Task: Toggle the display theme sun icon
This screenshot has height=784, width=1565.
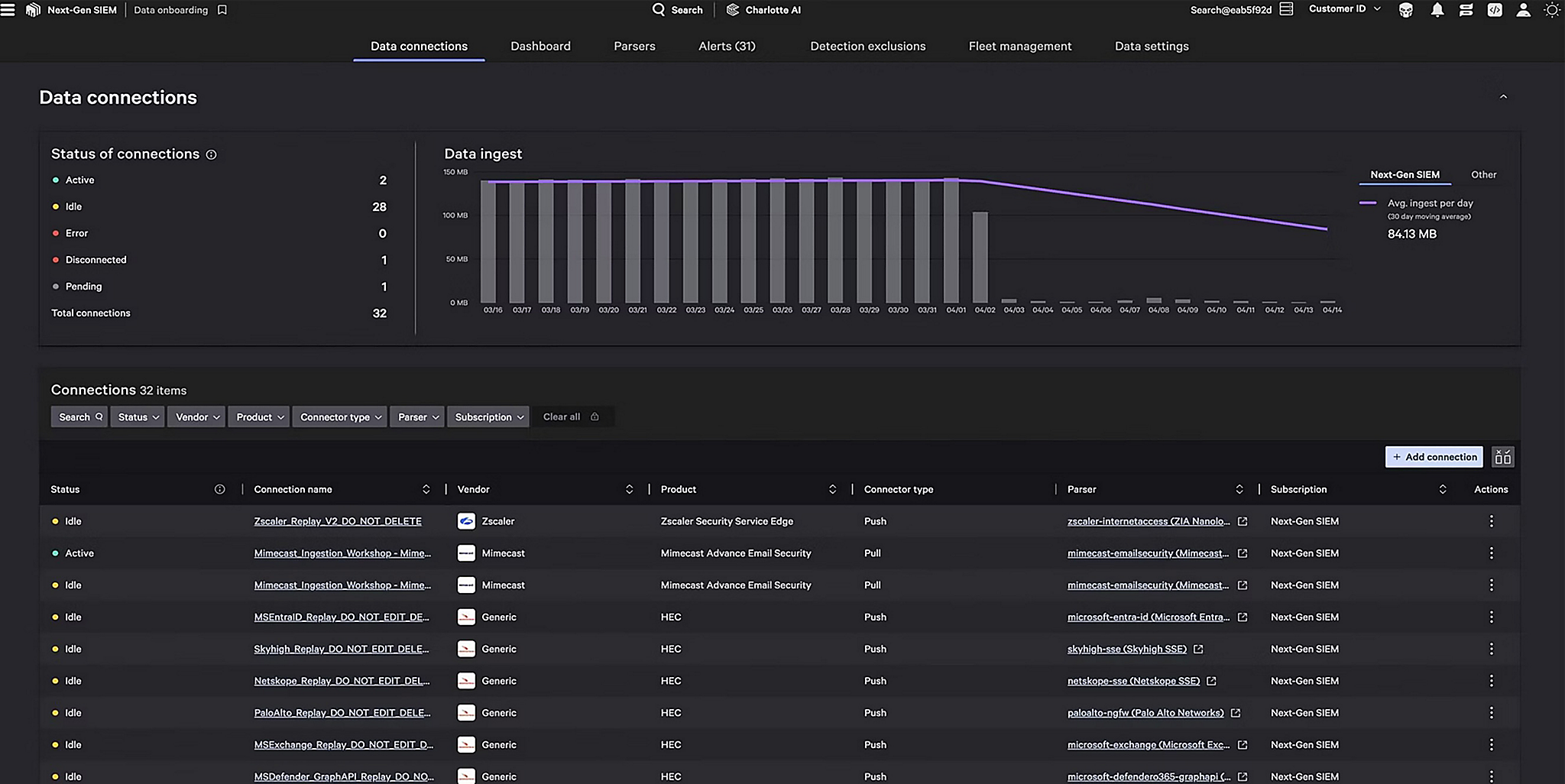Action: (x=1552, y=10)
